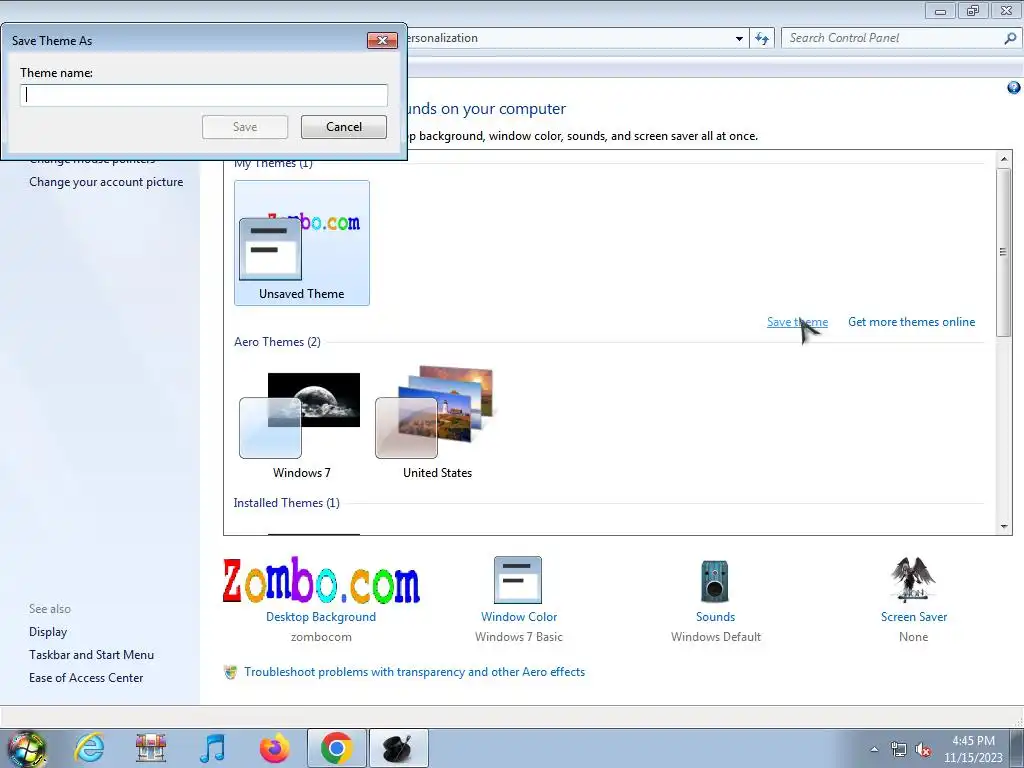The height and width of the screenshot is (768, 1024).
Task: Open Troubleshoot problems with transparency link
Action: [x=414, y=672]
